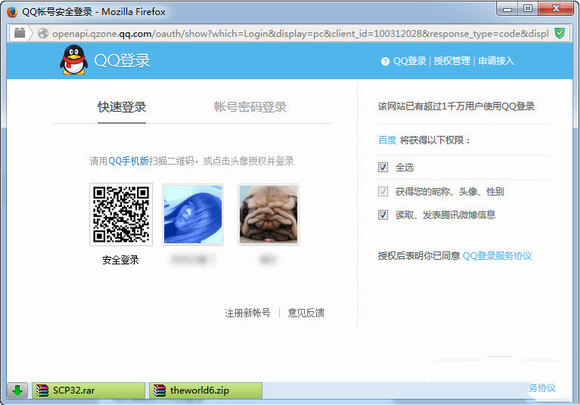Viewport: 580px width, 405px height.
Task: Open the SCP32.rar download item
Action: pyautogui.click(x=89, y=390)
